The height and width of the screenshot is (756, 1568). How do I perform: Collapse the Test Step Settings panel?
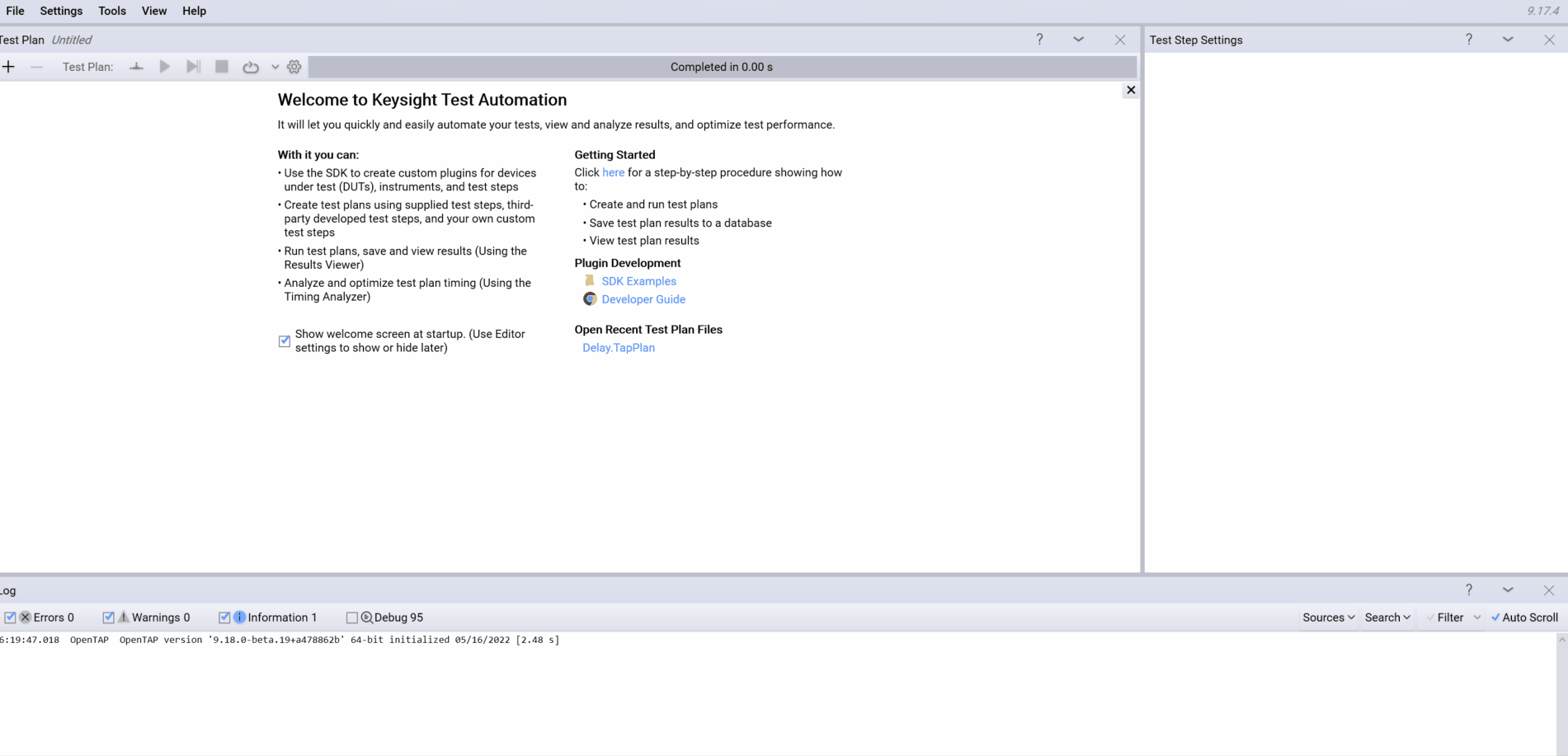[x=1508, y=39]
